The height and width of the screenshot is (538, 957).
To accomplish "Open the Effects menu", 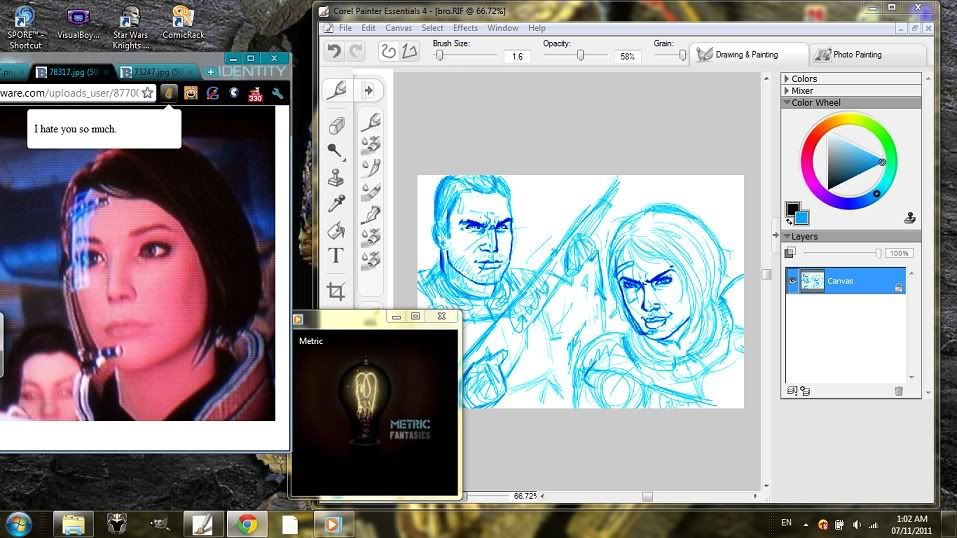I will click(465, 28).
